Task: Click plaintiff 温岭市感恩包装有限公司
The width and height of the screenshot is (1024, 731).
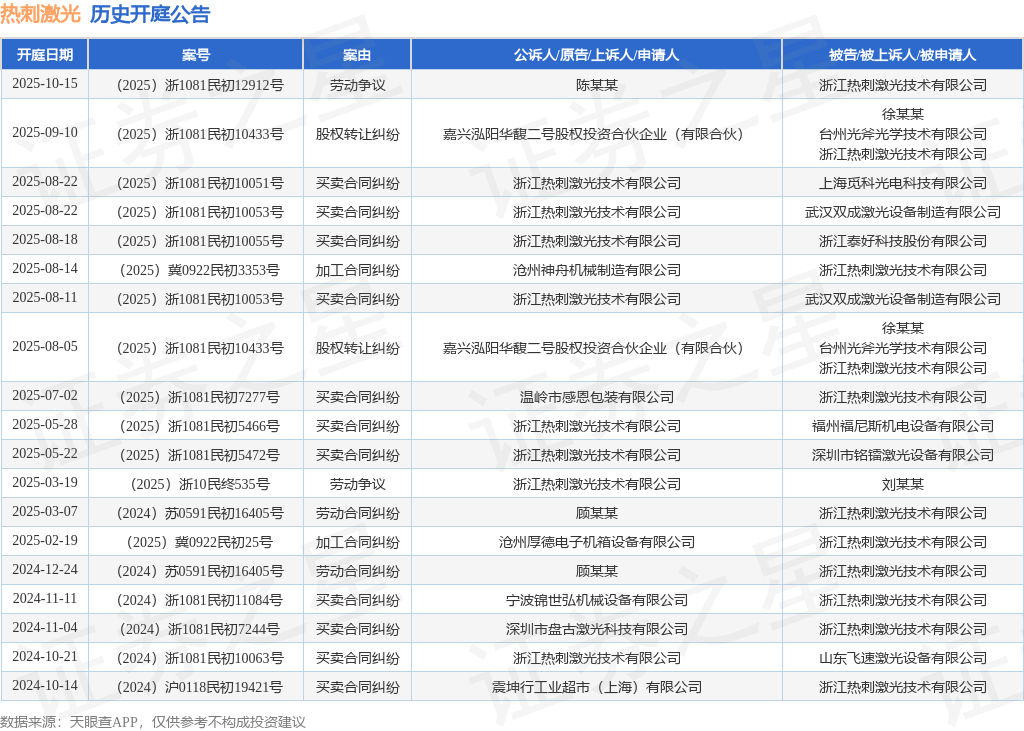Action: point(596,397)
